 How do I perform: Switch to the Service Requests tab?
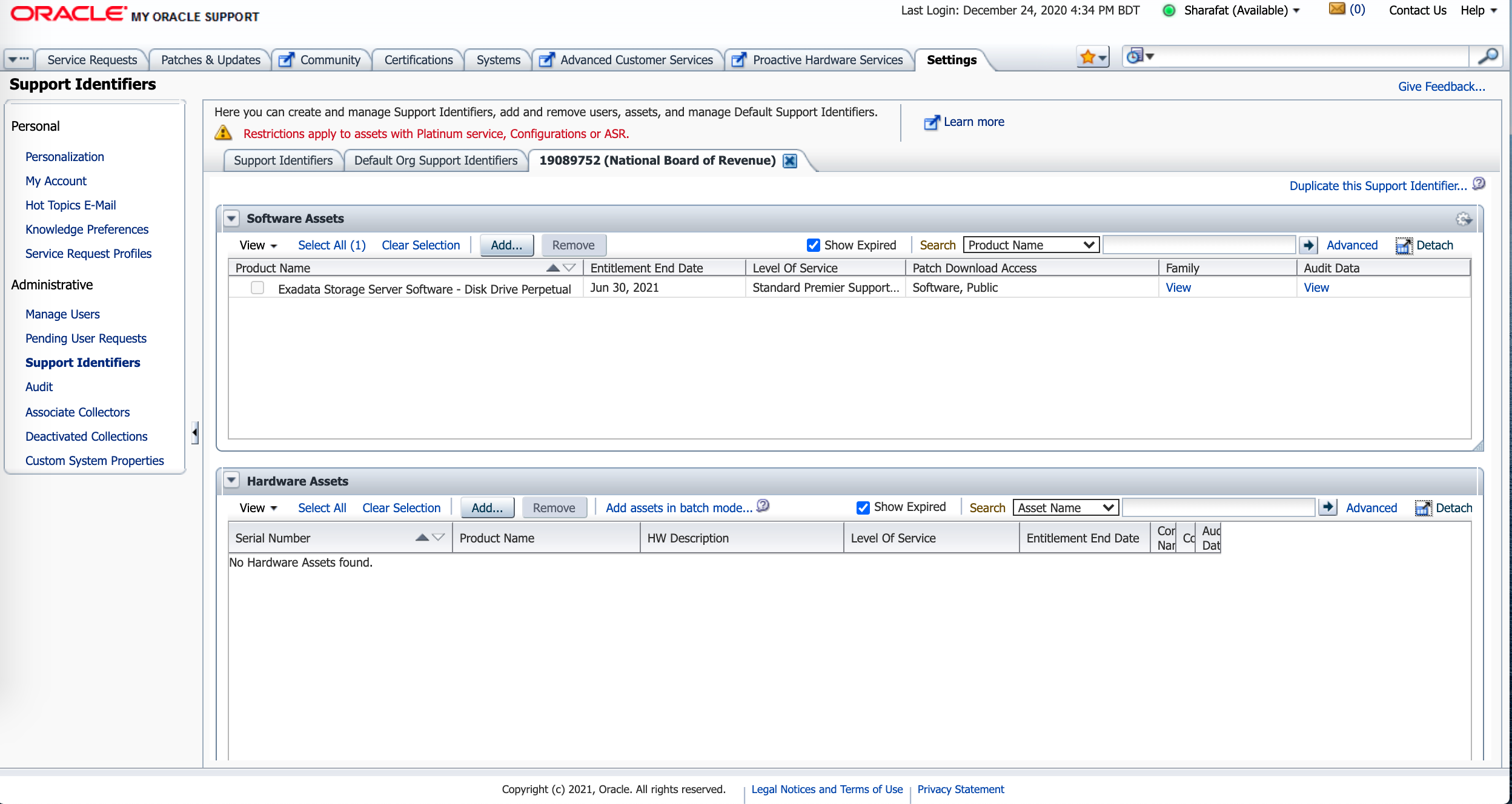[x=92, y=60]
